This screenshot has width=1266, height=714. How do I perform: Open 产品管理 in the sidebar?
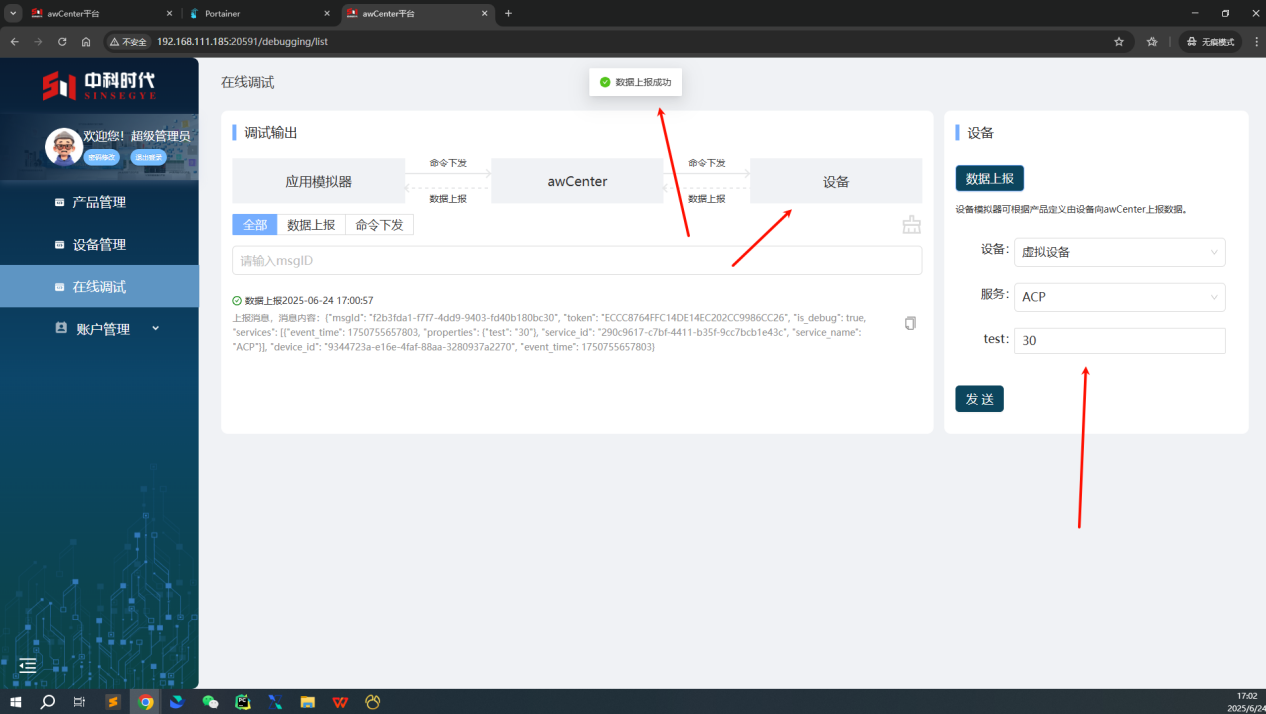(99, 202)
